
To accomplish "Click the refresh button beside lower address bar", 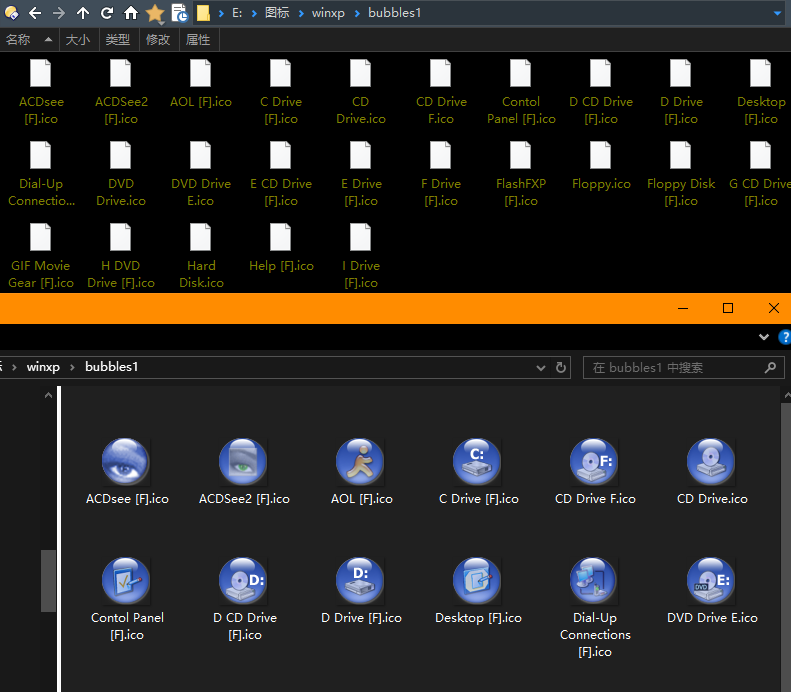I will [561, 367].
